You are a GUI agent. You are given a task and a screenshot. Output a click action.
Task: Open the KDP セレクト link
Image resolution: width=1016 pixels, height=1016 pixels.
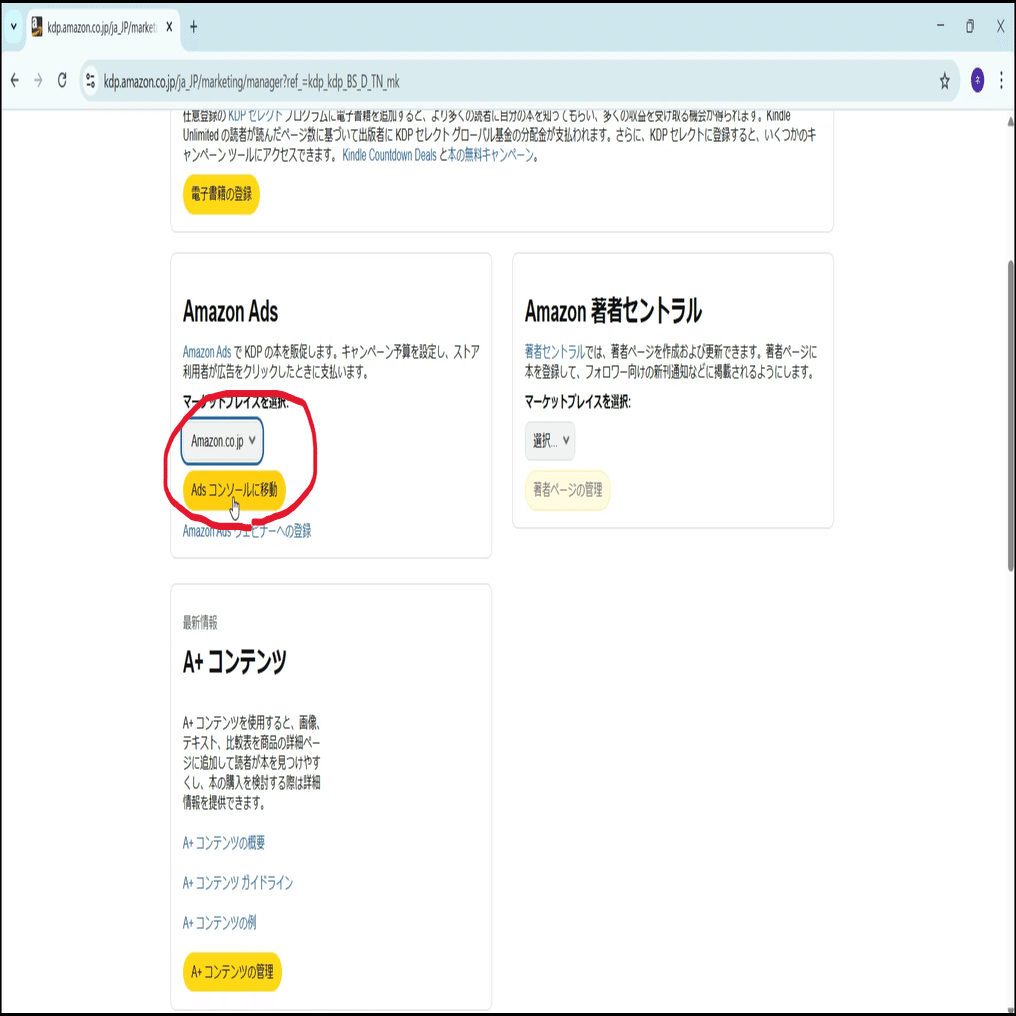coord(255,115)
